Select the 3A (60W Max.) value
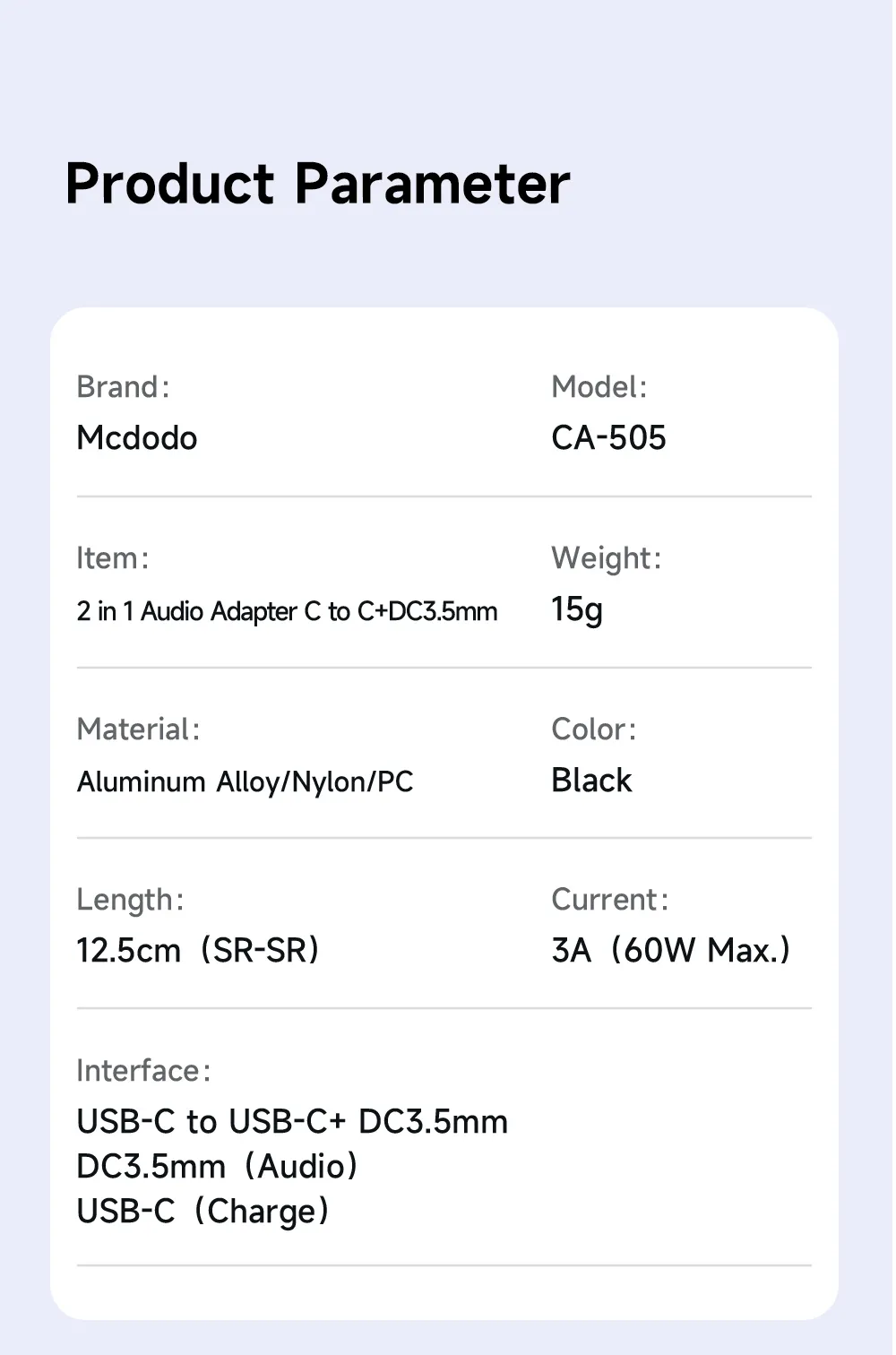The width and height of the screenshot is (896, 1355). click(670, 951)
